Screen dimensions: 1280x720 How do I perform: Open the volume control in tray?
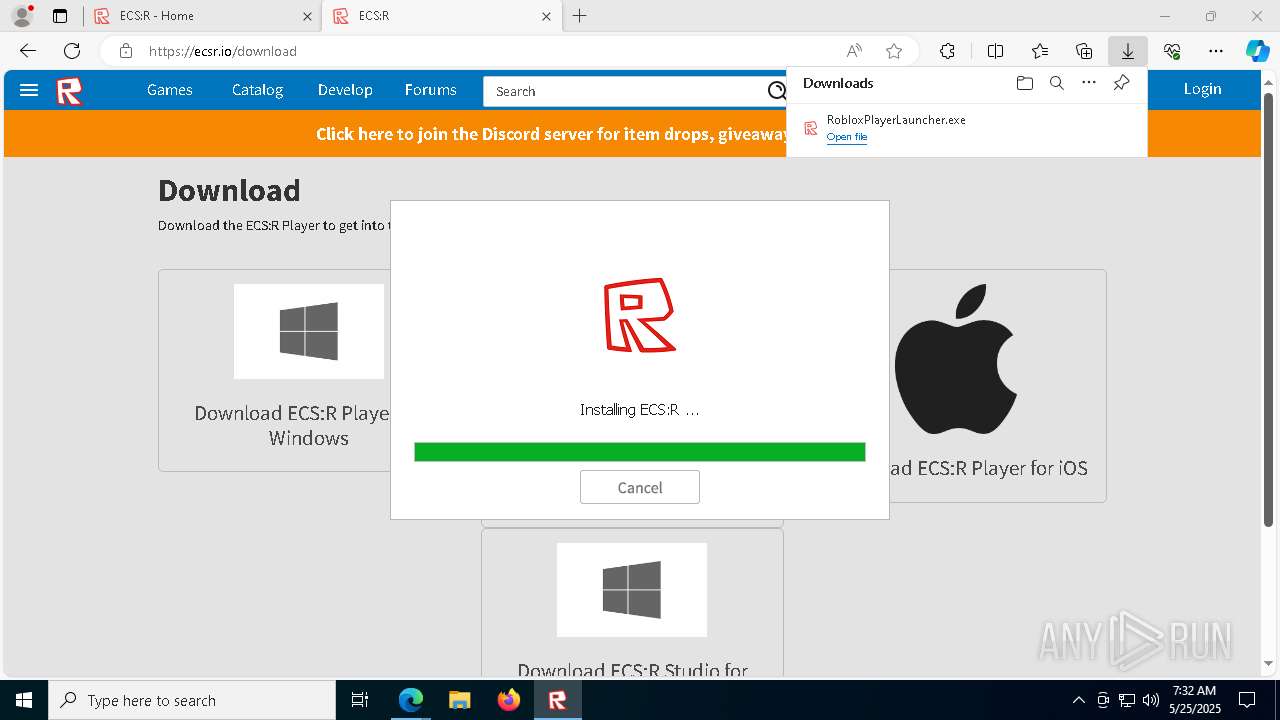(x=1150, y=700)
